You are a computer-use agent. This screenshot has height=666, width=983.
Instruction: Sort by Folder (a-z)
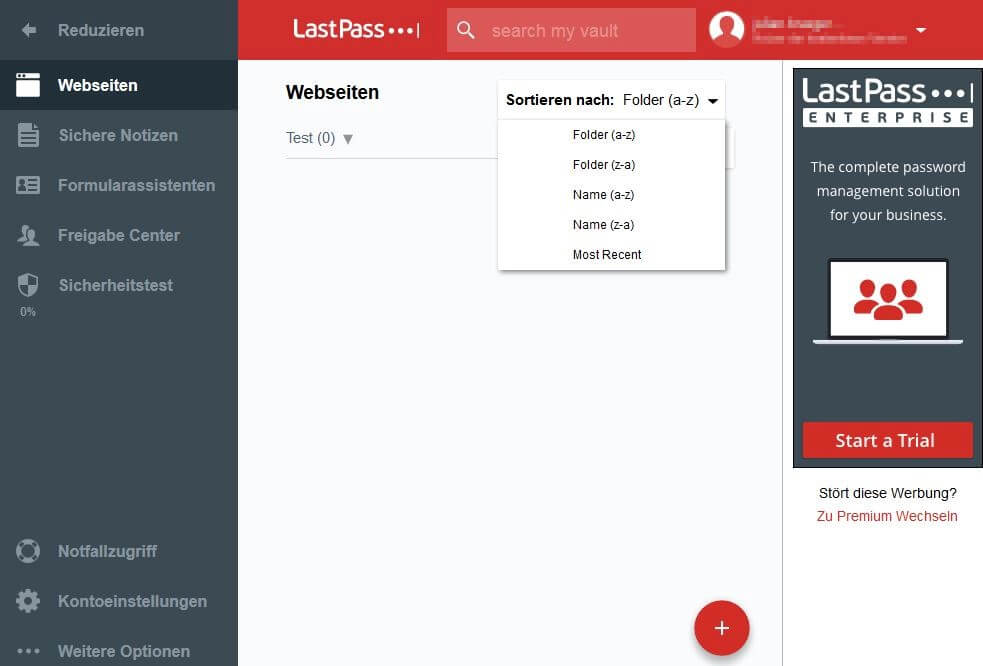click(604, 135)
